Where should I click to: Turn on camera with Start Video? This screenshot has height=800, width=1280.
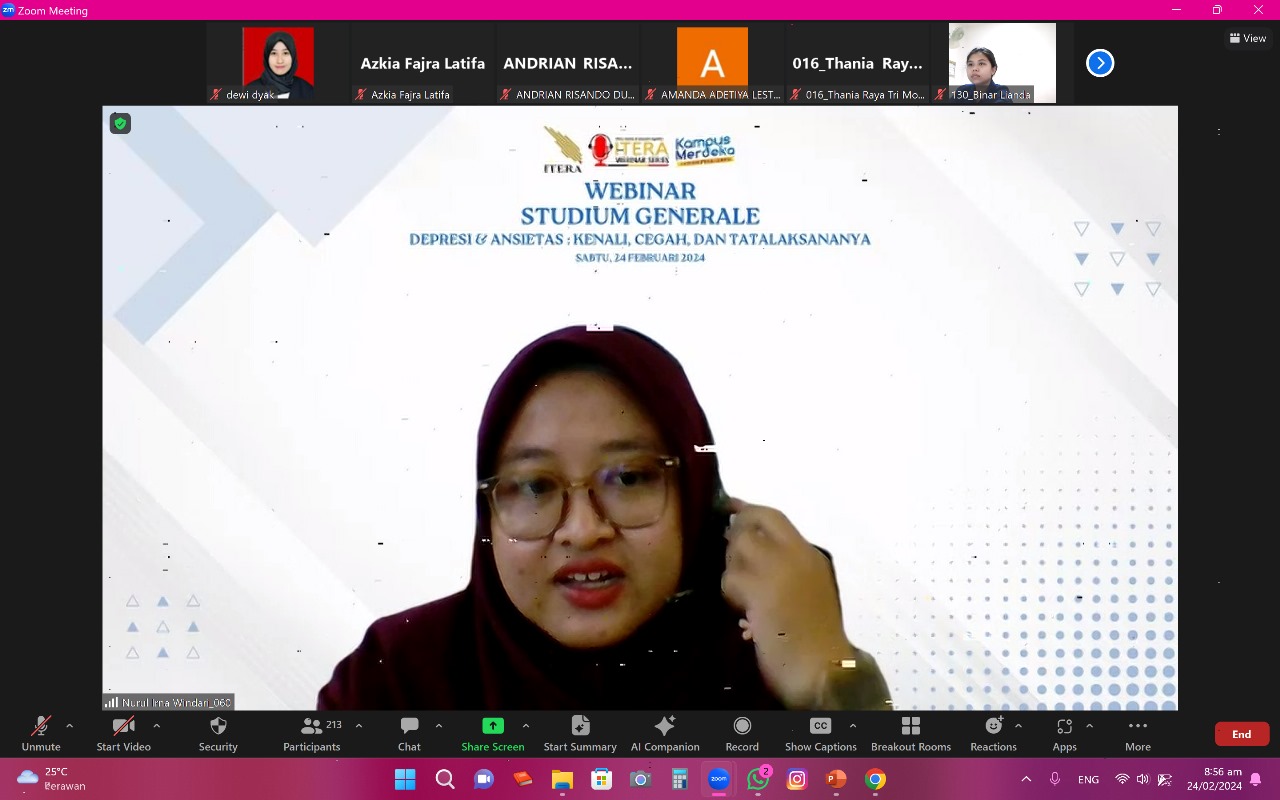(x=123, y=733)
